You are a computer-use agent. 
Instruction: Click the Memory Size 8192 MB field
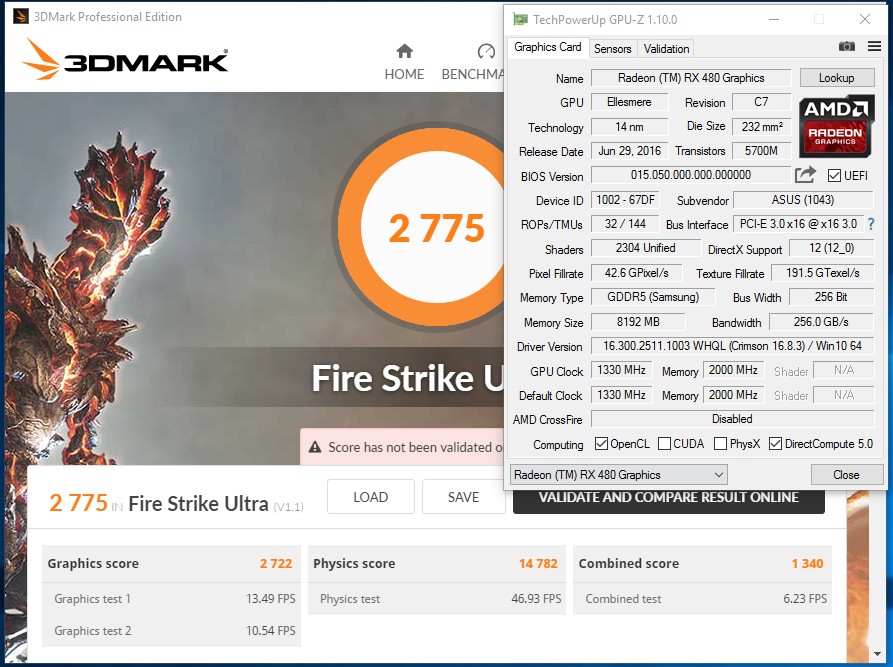pos(638,322)
